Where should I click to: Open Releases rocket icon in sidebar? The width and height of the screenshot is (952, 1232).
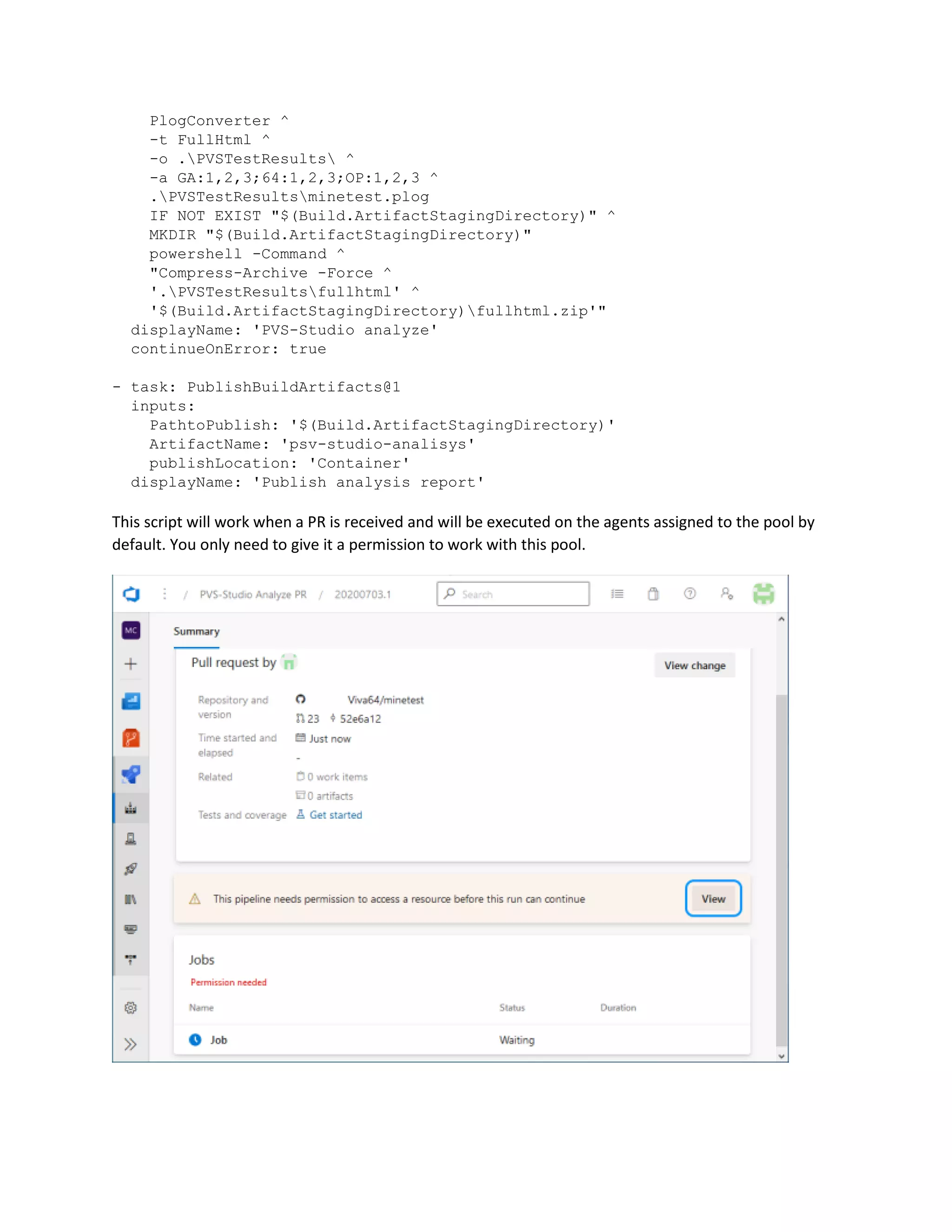(131, 869)
